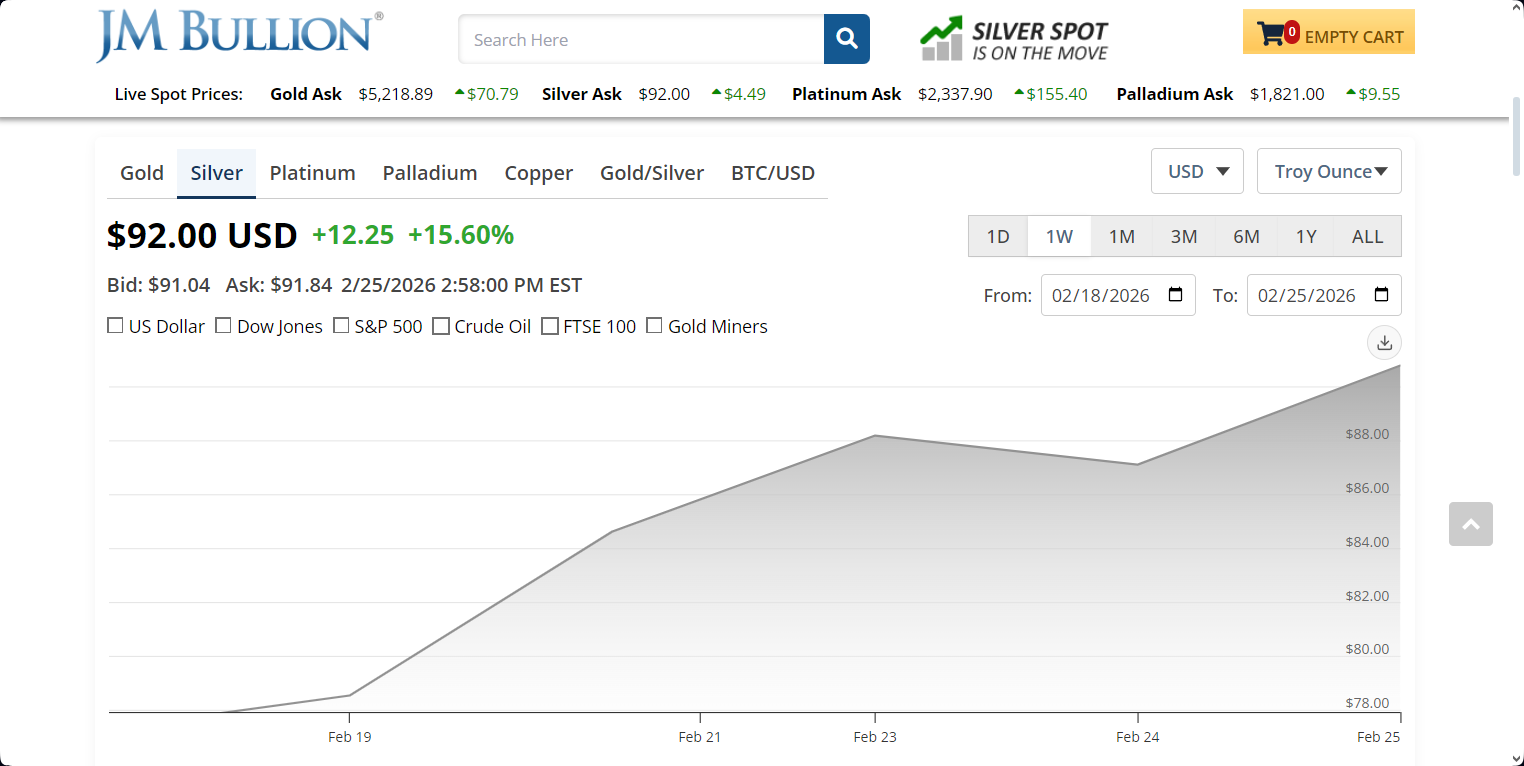Screen dimensions: 1524x766
Task: Open the Gold/Silver ratio tab
Action: click(652, 173)
